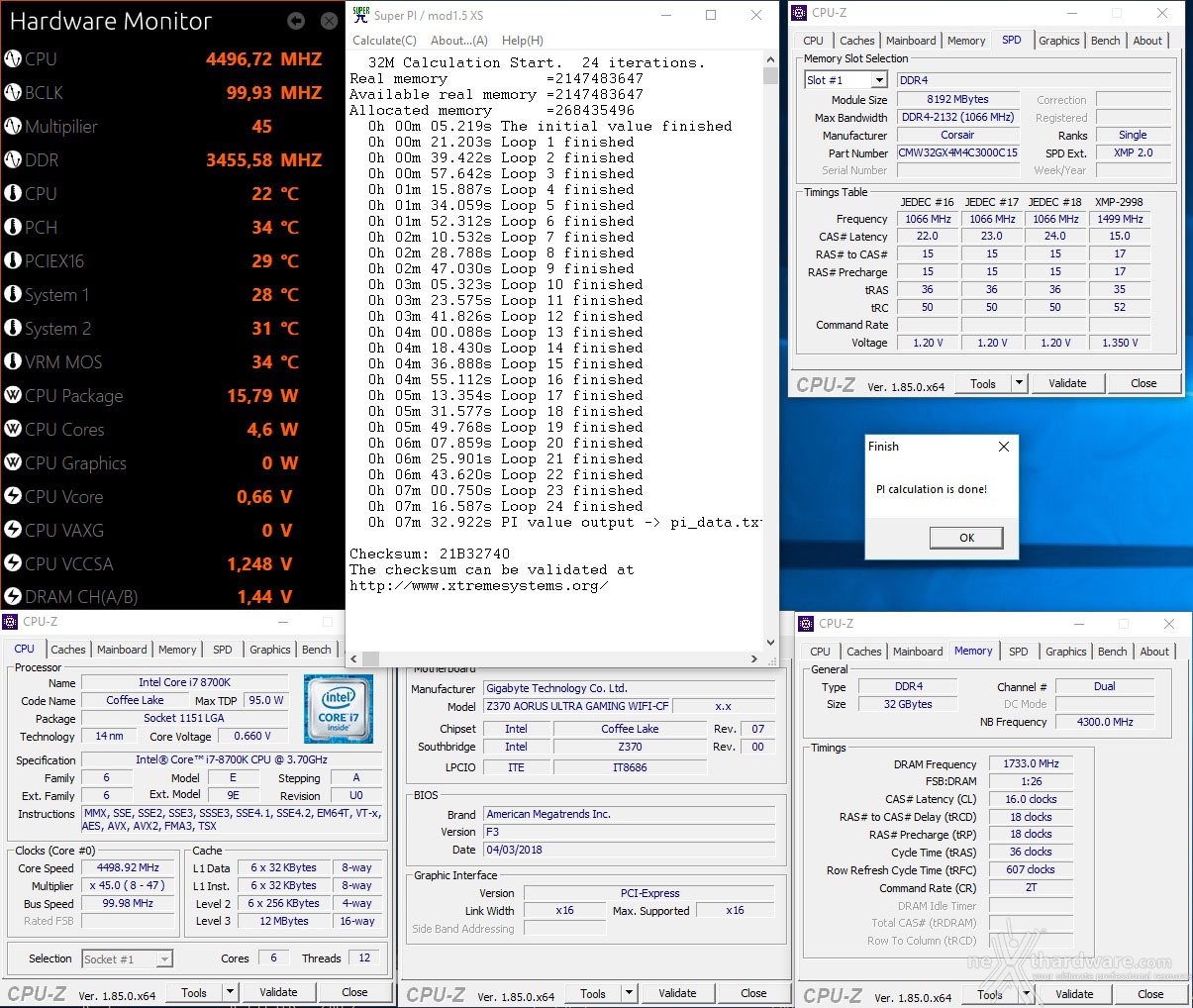The image size is (1193, 1008).
Task: Click the Multiplier row icon
Action: 13,126
